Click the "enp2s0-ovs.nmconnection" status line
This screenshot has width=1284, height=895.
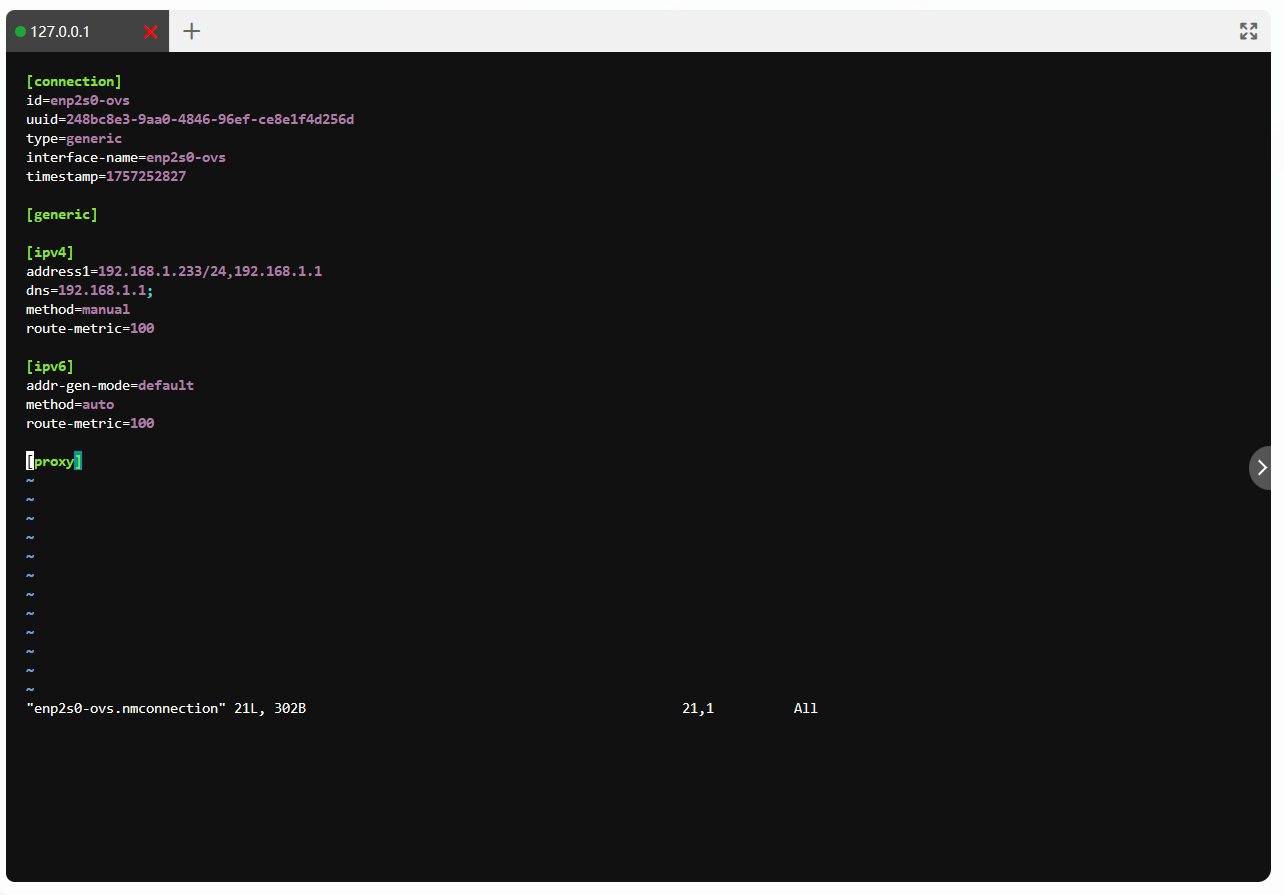pyautogui.click(x=166, y=708)
